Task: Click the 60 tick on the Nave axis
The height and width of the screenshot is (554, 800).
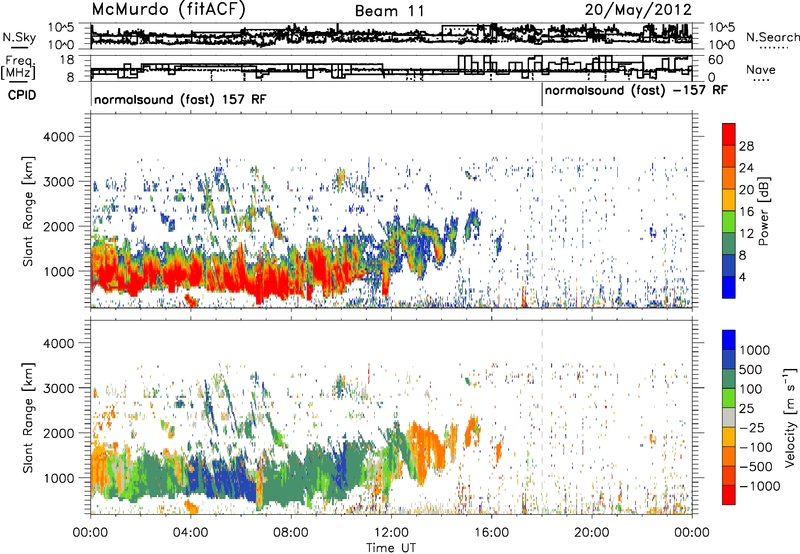Action: (x=716, y=60)
